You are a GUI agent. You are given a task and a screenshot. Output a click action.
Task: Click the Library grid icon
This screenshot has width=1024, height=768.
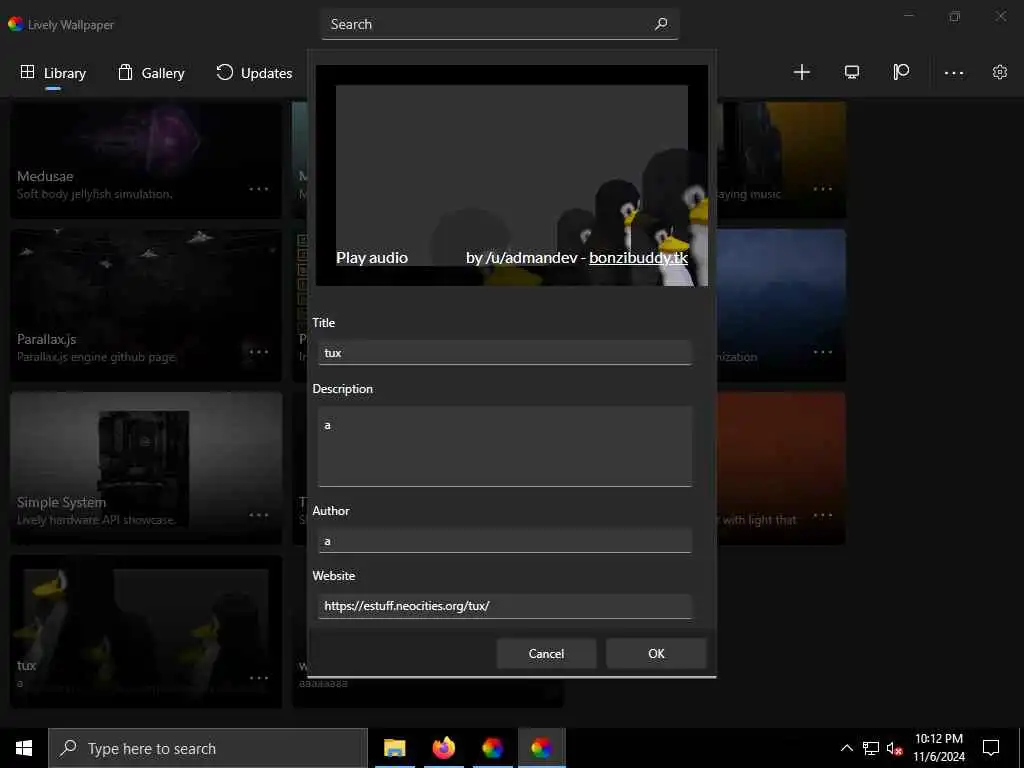tap(27, 72)
